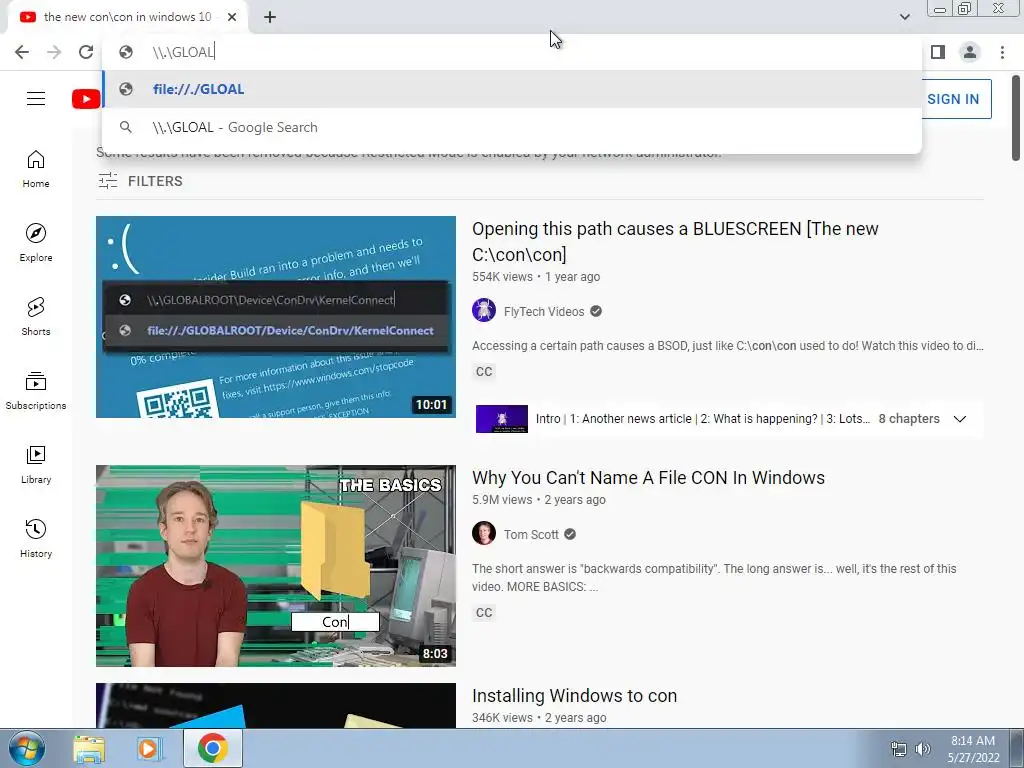Screen dimensions: 1024x768
Task: Click the 'Accessing a certain path causes a BSOD' description
Action: tap(728, 345)
